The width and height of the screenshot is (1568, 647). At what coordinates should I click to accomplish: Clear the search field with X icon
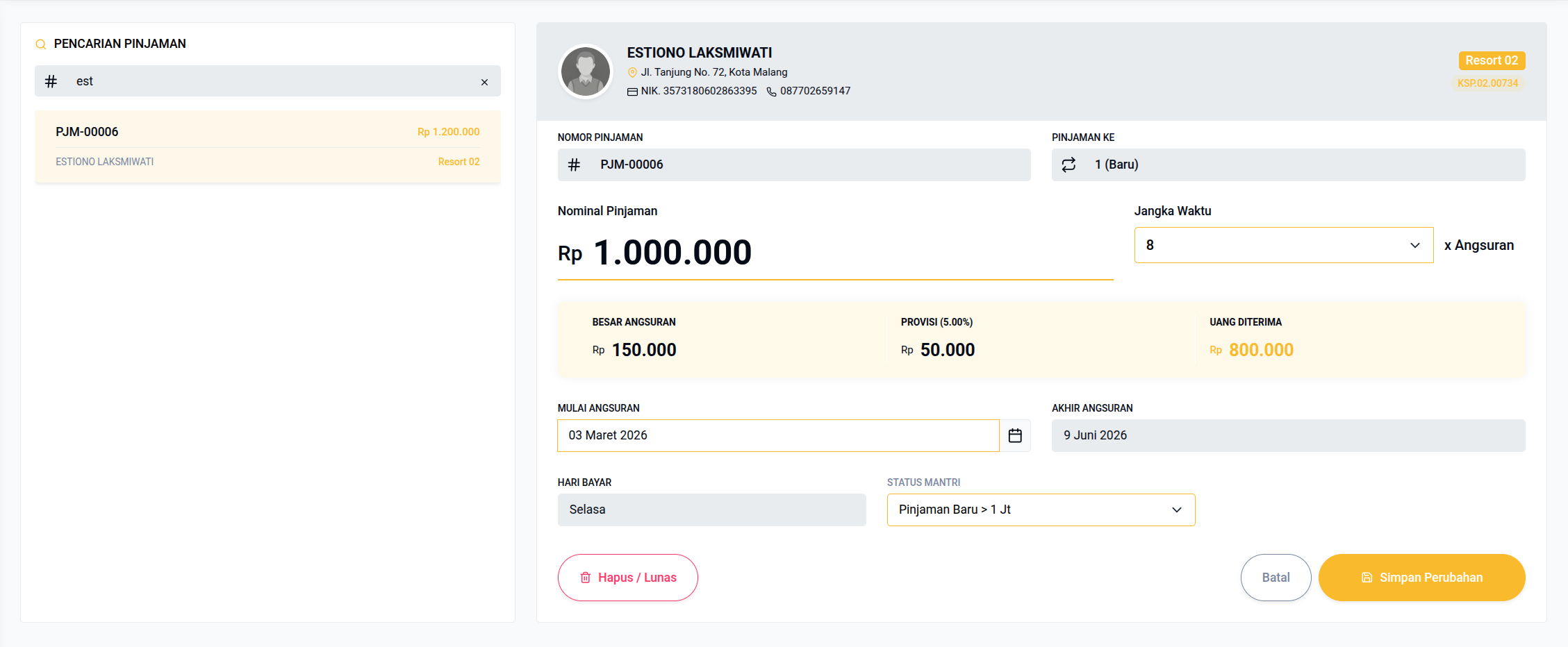point(484,82)
